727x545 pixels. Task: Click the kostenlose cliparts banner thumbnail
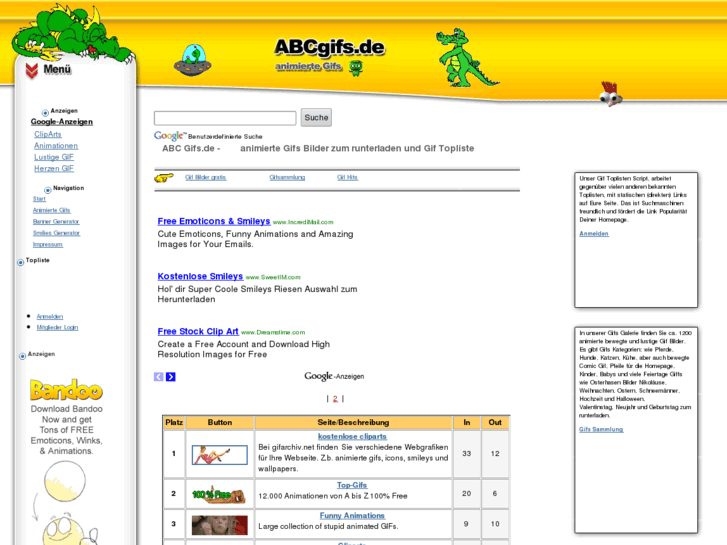(x=220, y=455)
